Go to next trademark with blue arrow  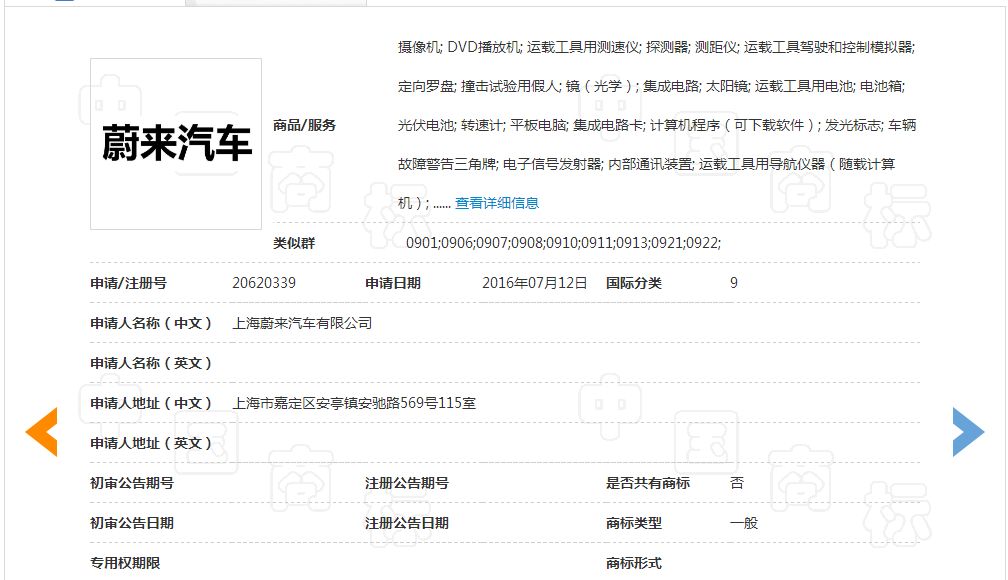(x=968, y=432)
